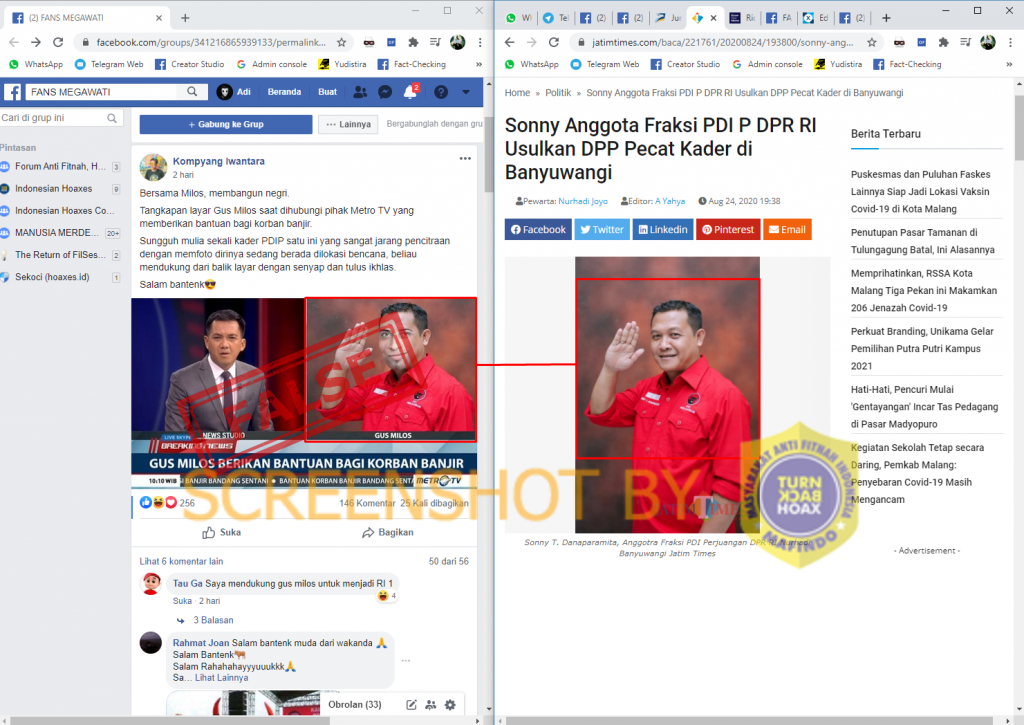Bookmark the Facebook page with the star icon

pos(342,42)
